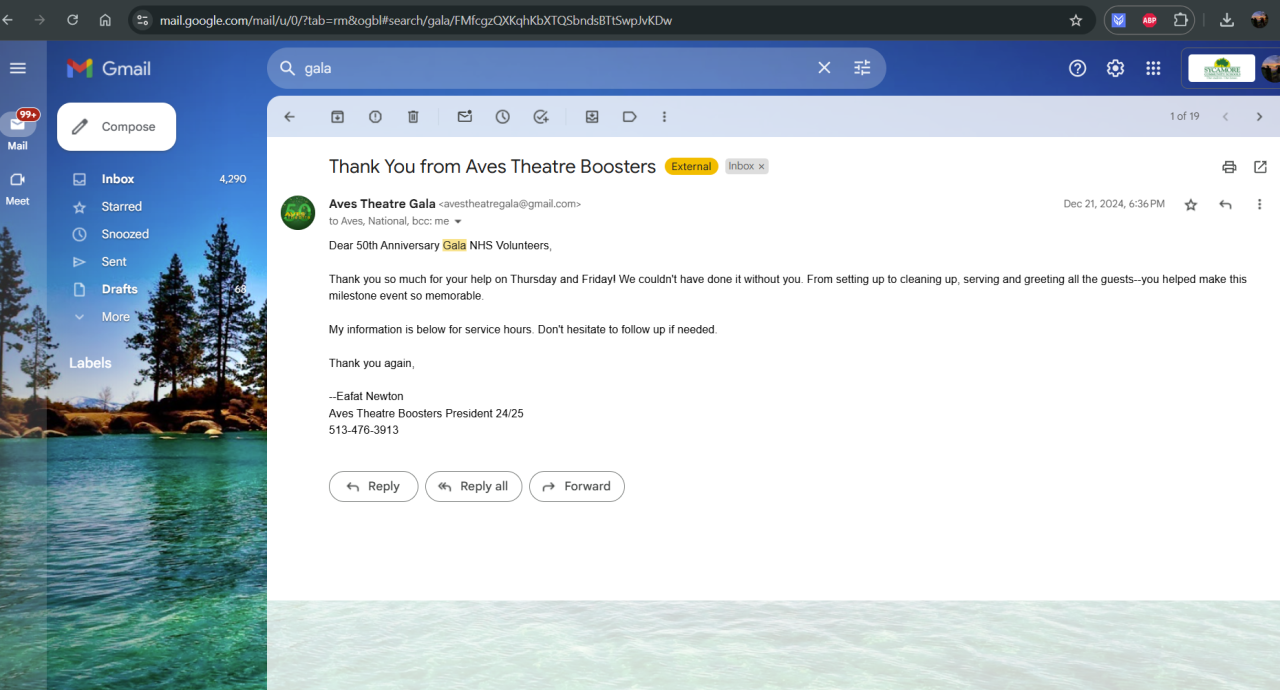Archive this email
This screenshot has width=1280, height=690.
pos(338,117)
